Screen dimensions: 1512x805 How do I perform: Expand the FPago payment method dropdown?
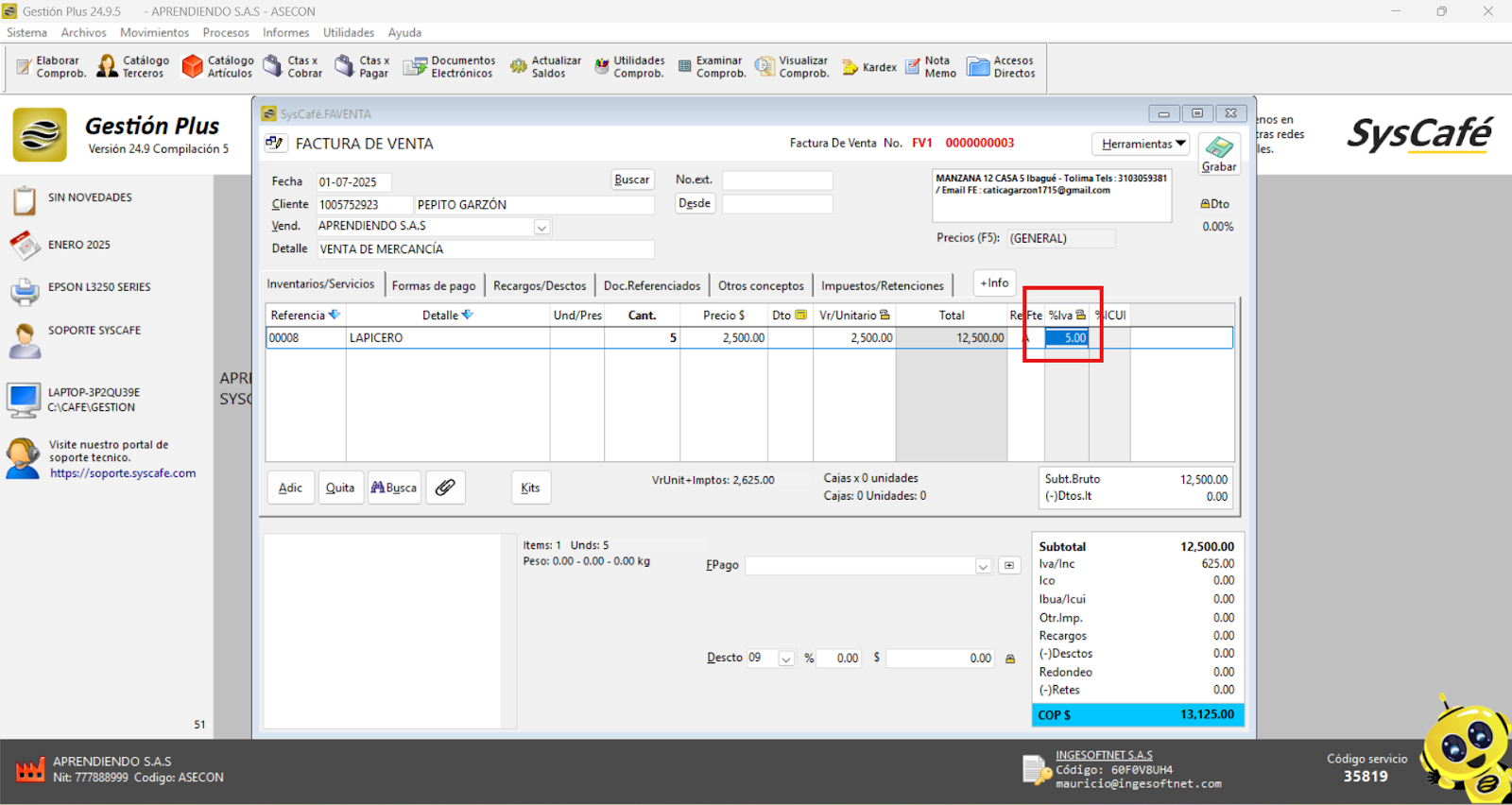pyautogui.click(x=983, y=566)
